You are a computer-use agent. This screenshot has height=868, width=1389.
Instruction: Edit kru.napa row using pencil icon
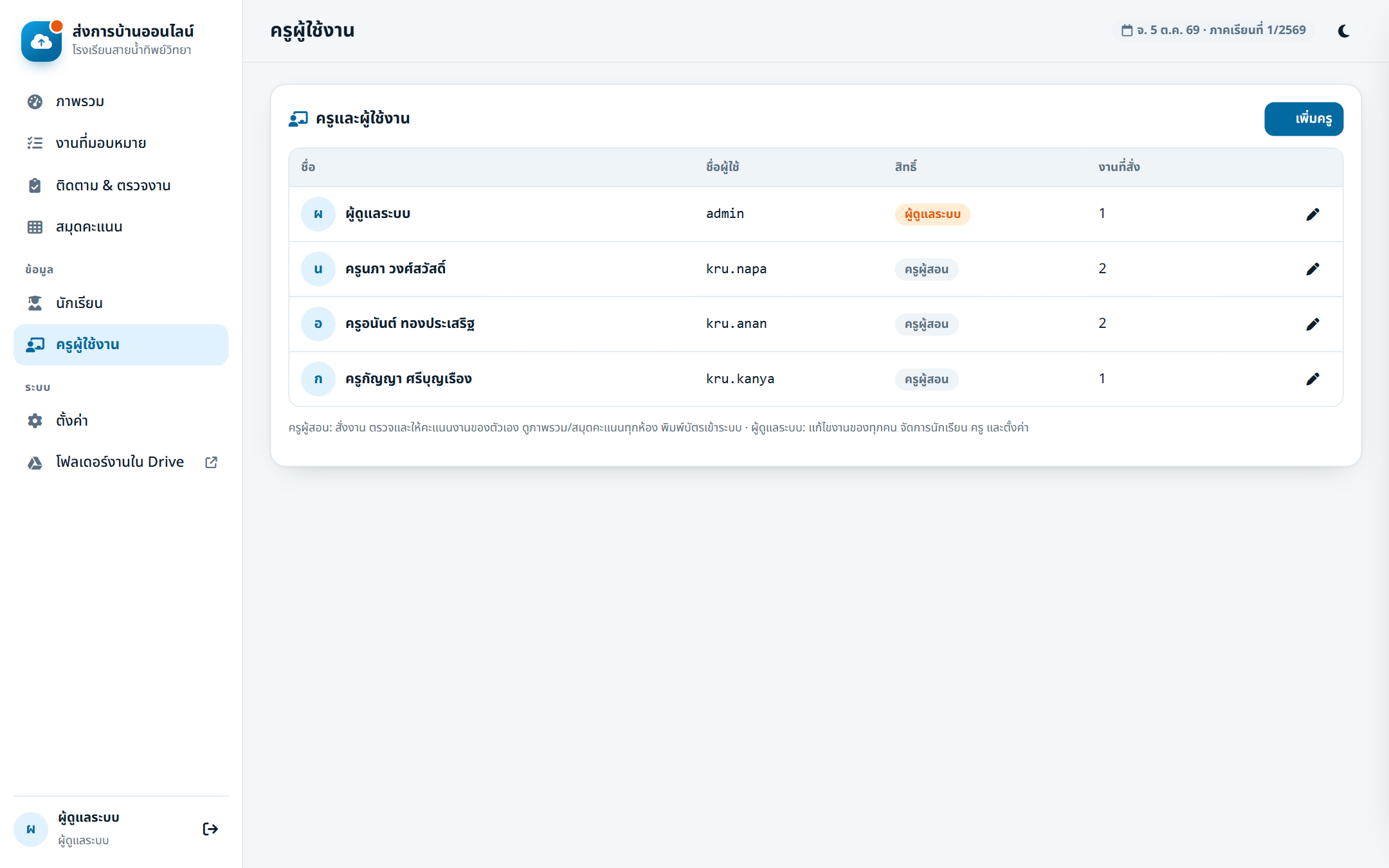1312,269
